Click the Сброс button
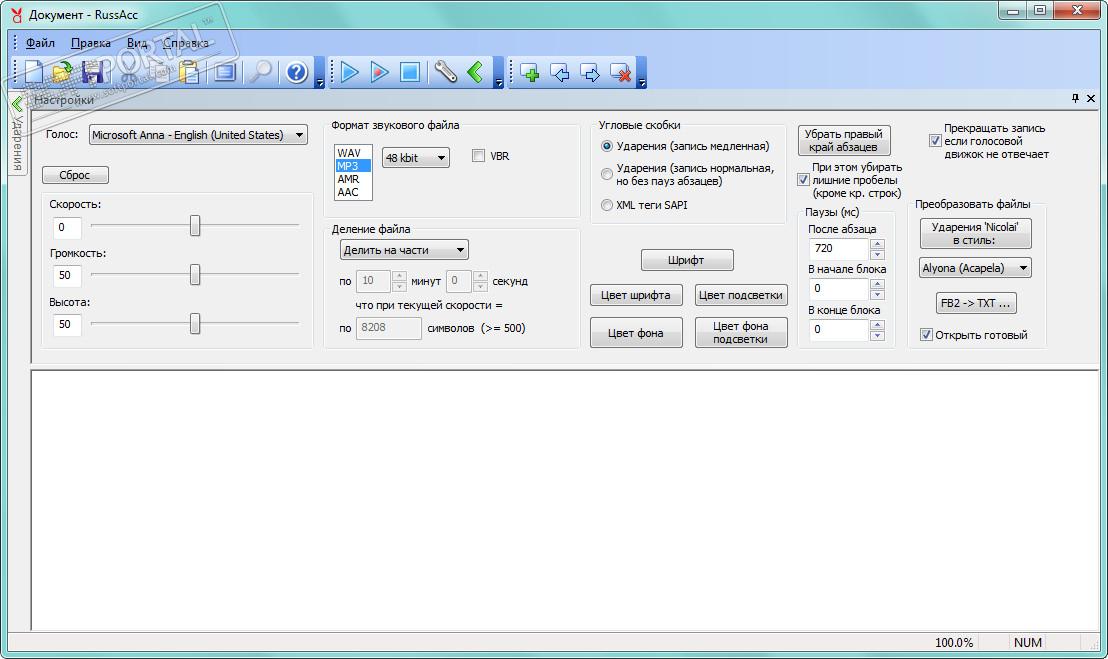This screenshot has height=659, width=1108. [x=75, y=174]
